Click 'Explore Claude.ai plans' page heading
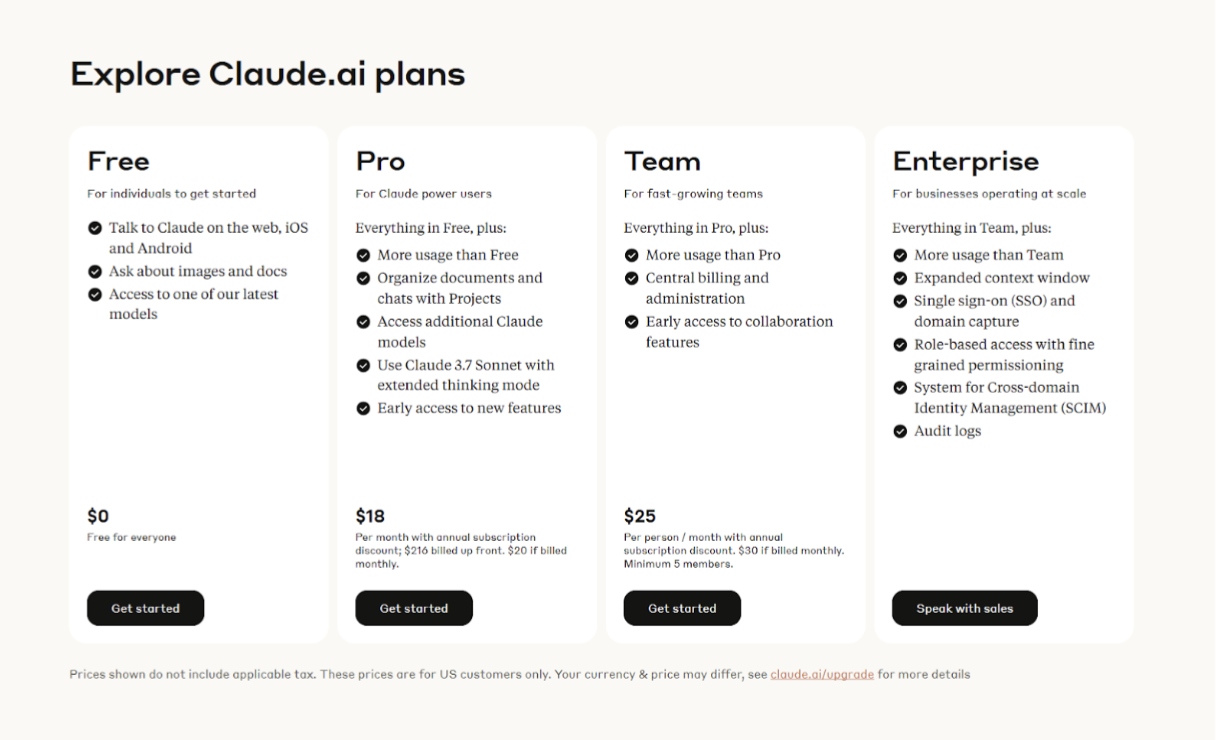Image resolution: width=1216 pixels, height=740 pixels. 268,75
